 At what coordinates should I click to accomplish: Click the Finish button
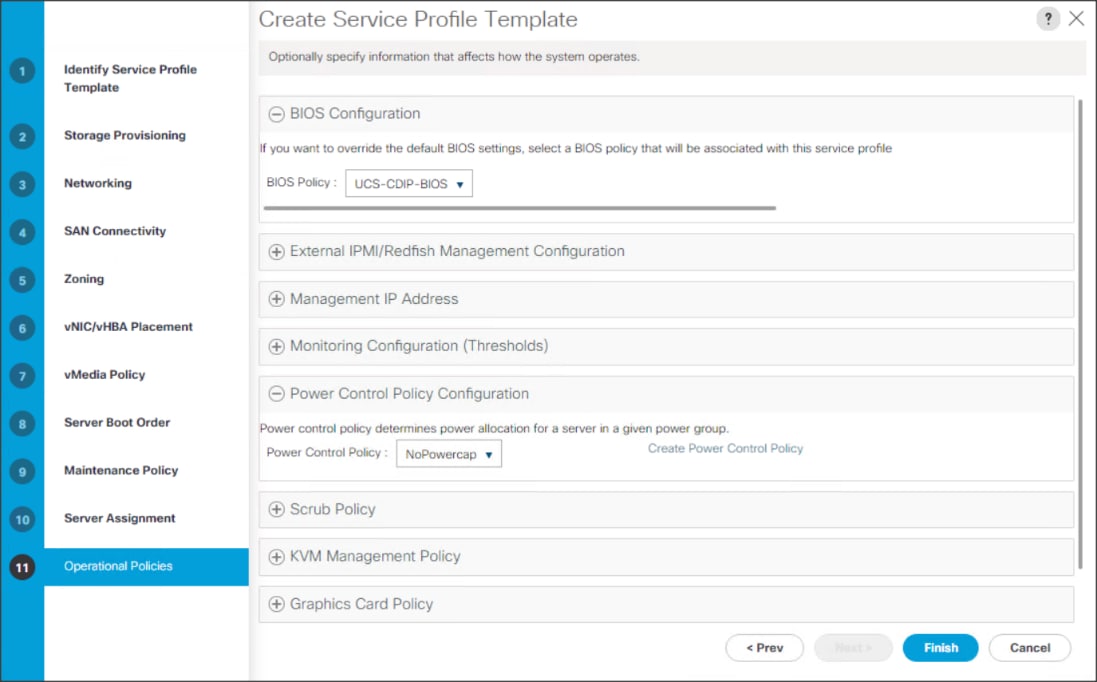point(940,648)
